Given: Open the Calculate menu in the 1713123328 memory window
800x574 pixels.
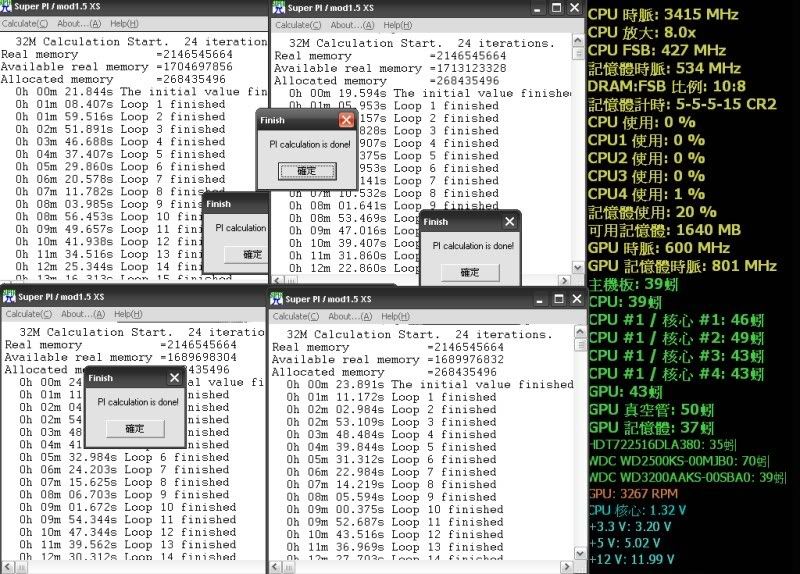Looking at the screenshot, I should tap(298, 25).
